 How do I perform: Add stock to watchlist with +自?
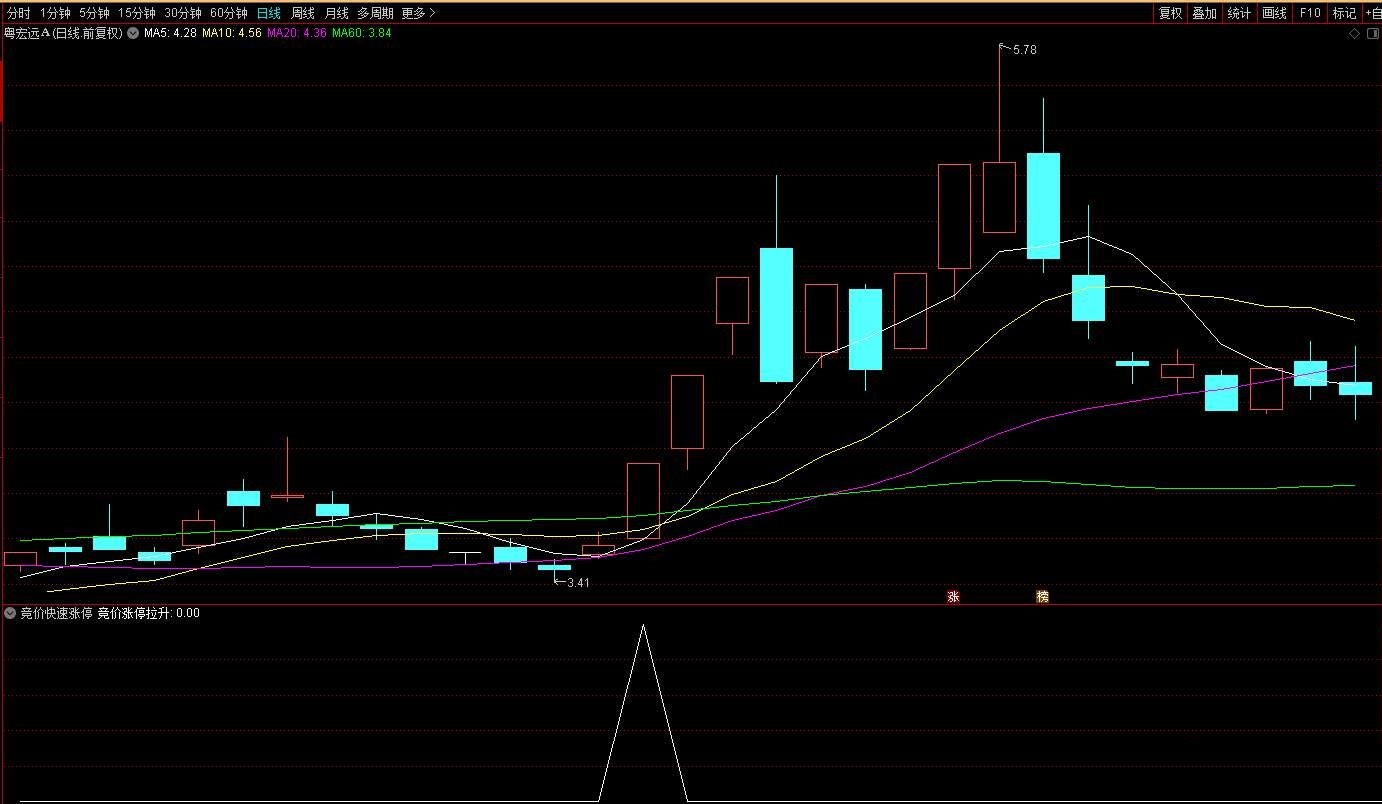(x=1372, y=13)
